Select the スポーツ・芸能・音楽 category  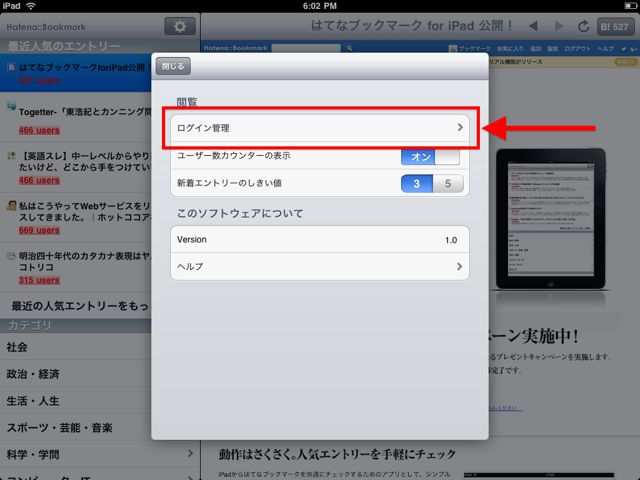point(76,427)
